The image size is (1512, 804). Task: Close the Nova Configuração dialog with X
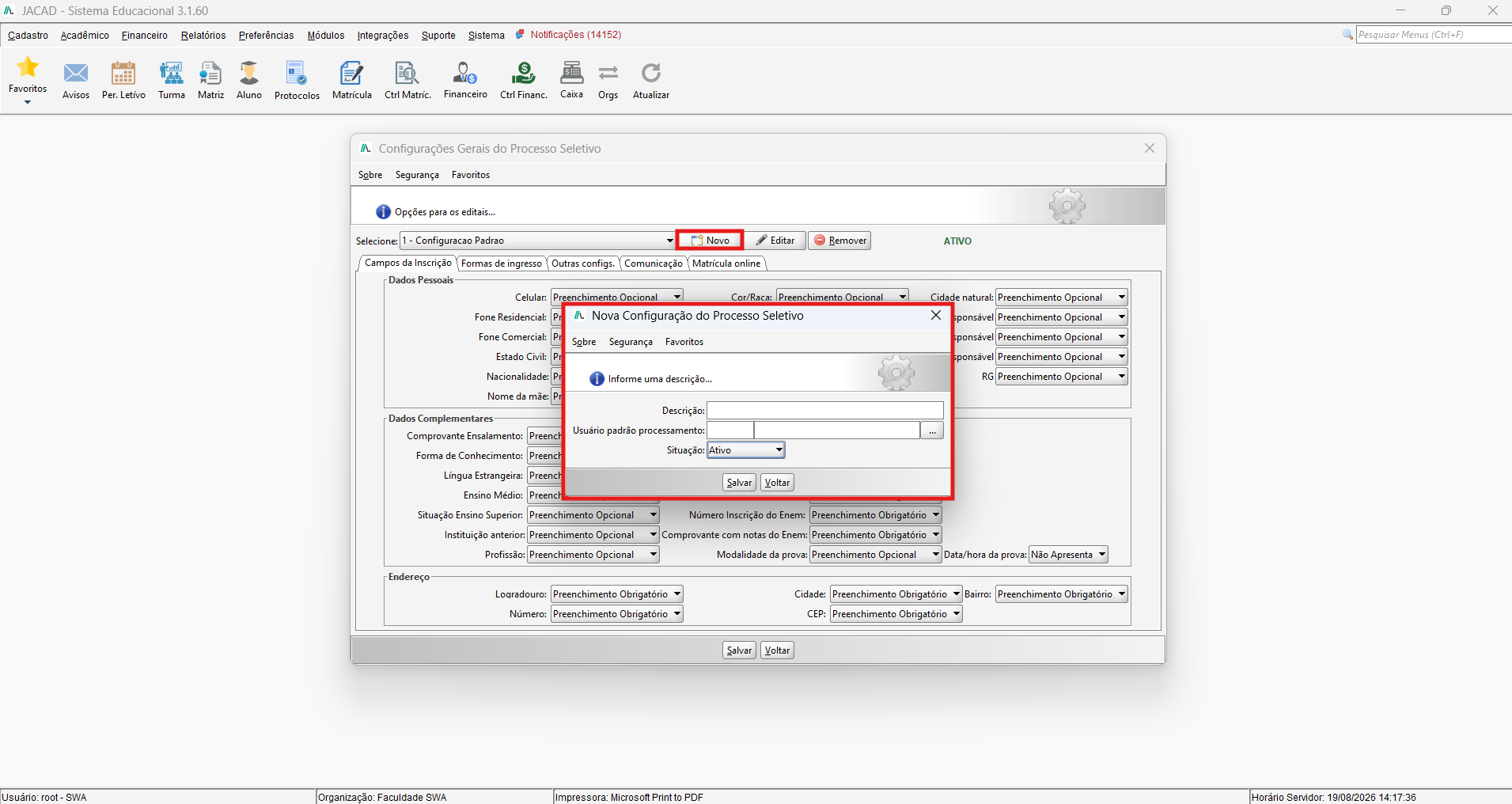click(936, 315)
